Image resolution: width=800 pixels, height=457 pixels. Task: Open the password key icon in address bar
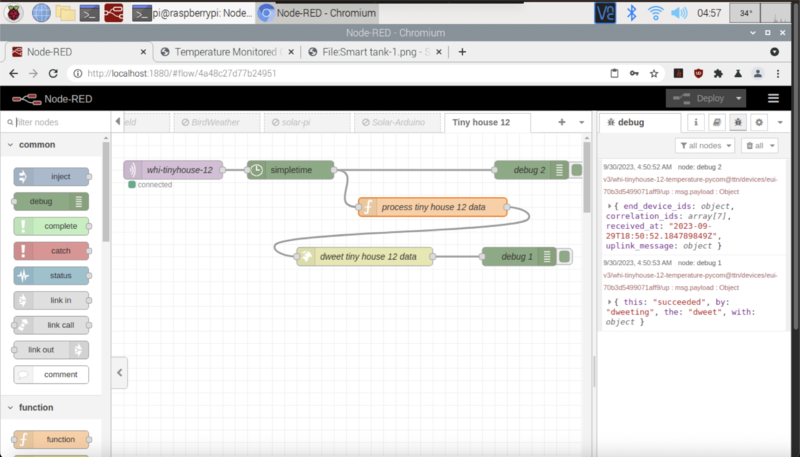click(634, 73)
